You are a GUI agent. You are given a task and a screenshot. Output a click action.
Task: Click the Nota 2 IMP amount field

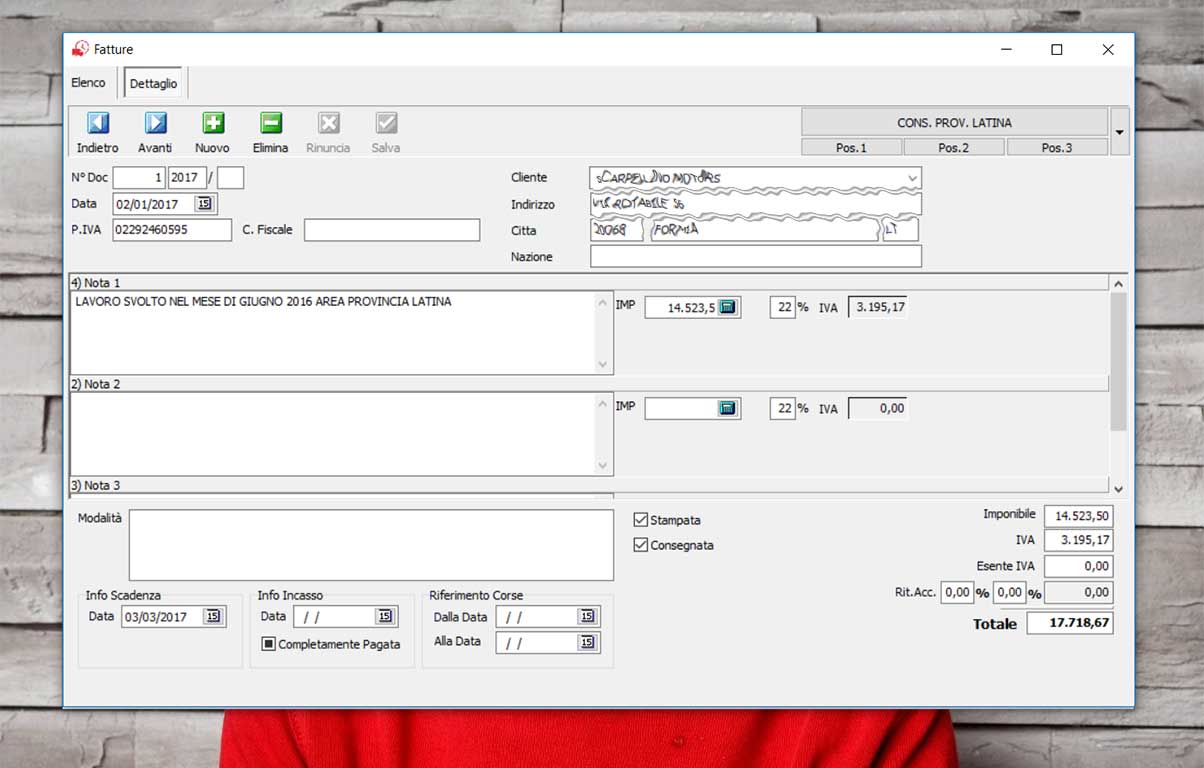click(x=681, y=408)
